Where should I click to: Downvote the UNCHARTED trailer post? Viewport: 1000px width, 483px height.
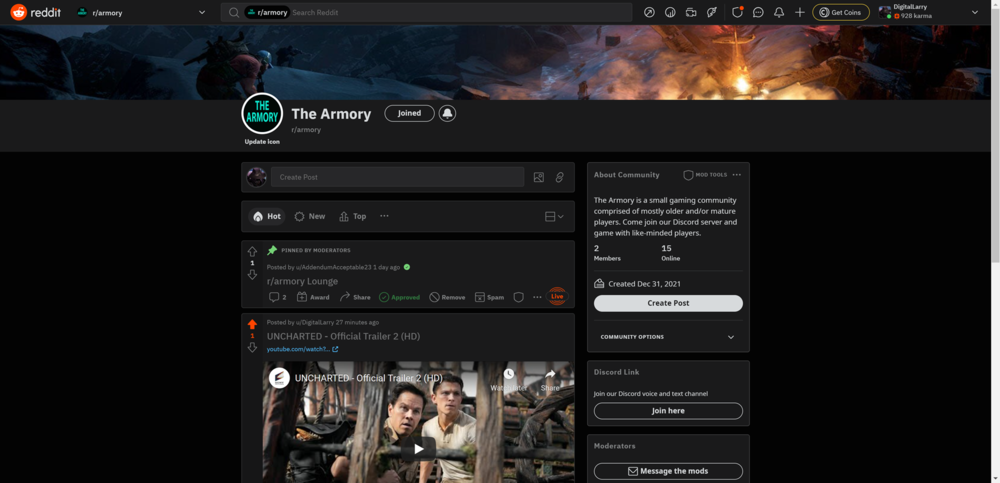pyautogui.click(x=252, y=347)
